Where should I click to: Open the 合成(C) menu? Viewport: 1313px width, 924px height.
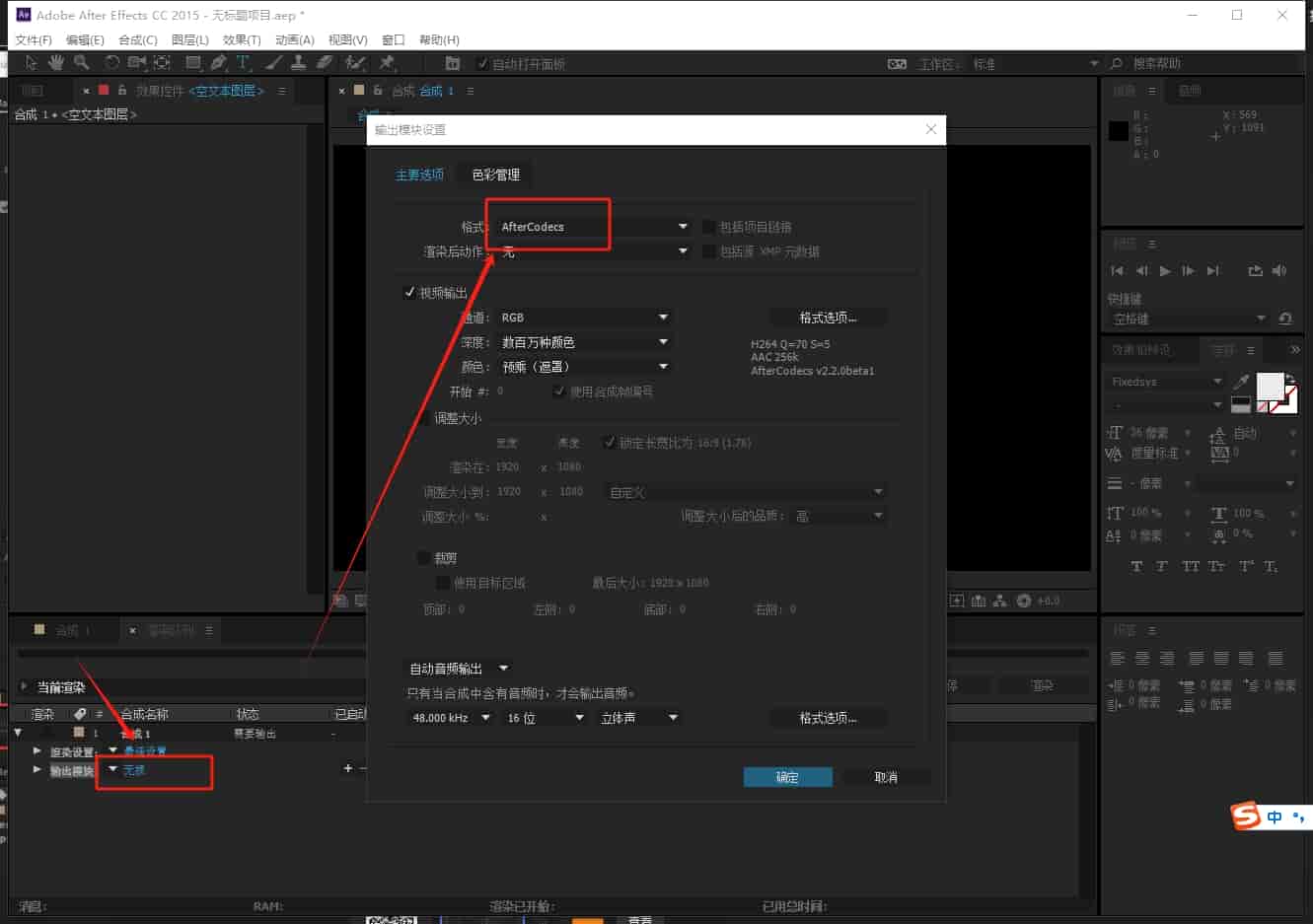[138, 39]
